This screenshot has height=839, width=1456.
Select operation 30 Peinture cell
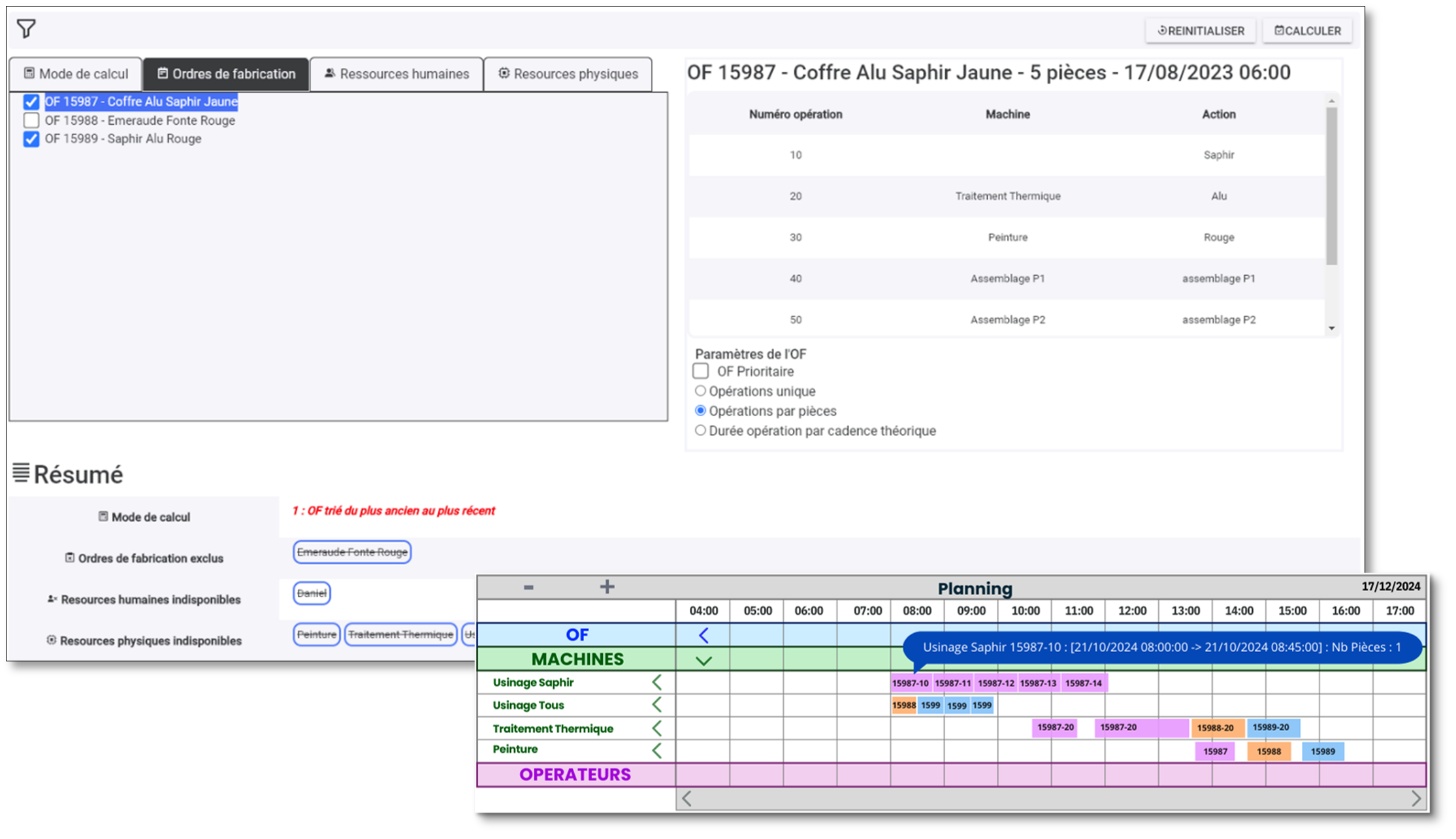1007,237
